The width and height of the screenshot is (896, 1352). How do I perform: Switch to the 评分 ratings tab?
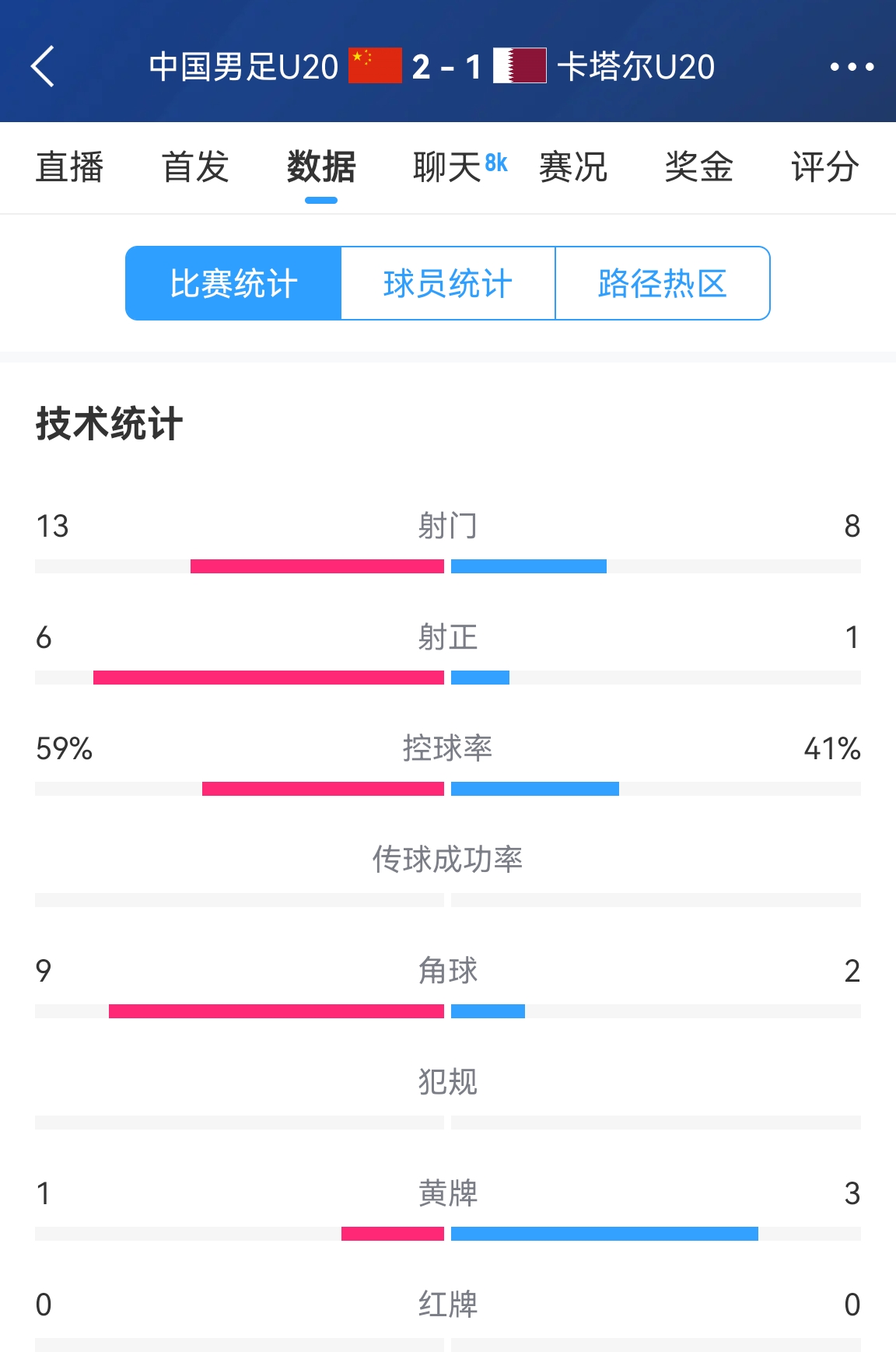pos(825,167)
